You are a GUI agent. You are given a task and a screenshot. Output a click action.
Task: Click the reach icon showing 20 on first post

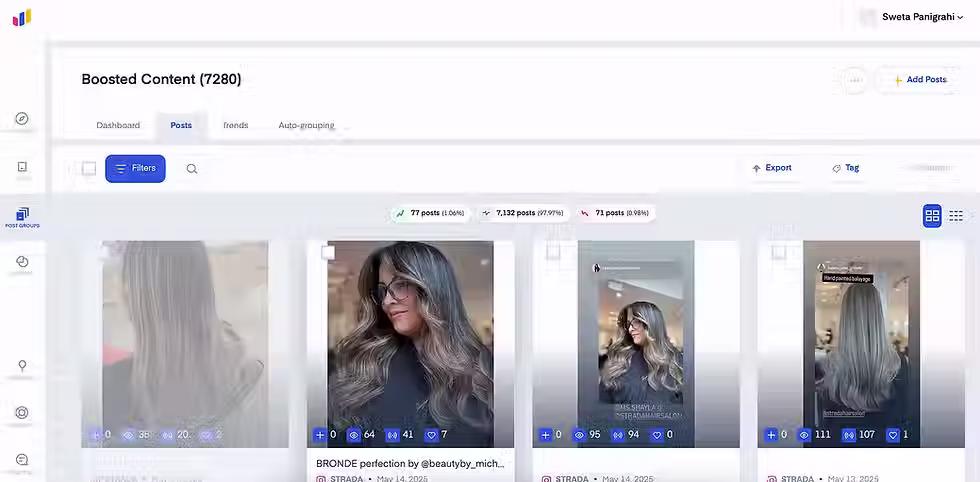(x=167, y=434)
